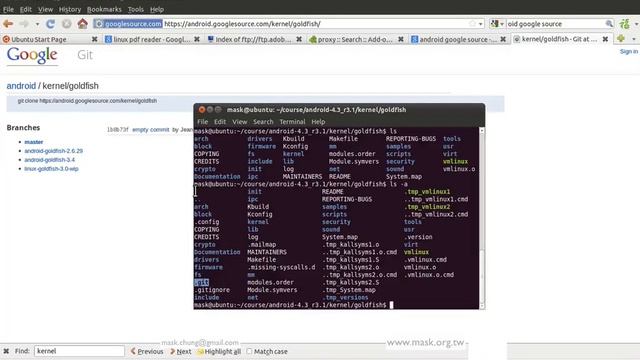Open the Firefox home page icon
The height and width of the screenshot is (360, 640).
(82, 24)
